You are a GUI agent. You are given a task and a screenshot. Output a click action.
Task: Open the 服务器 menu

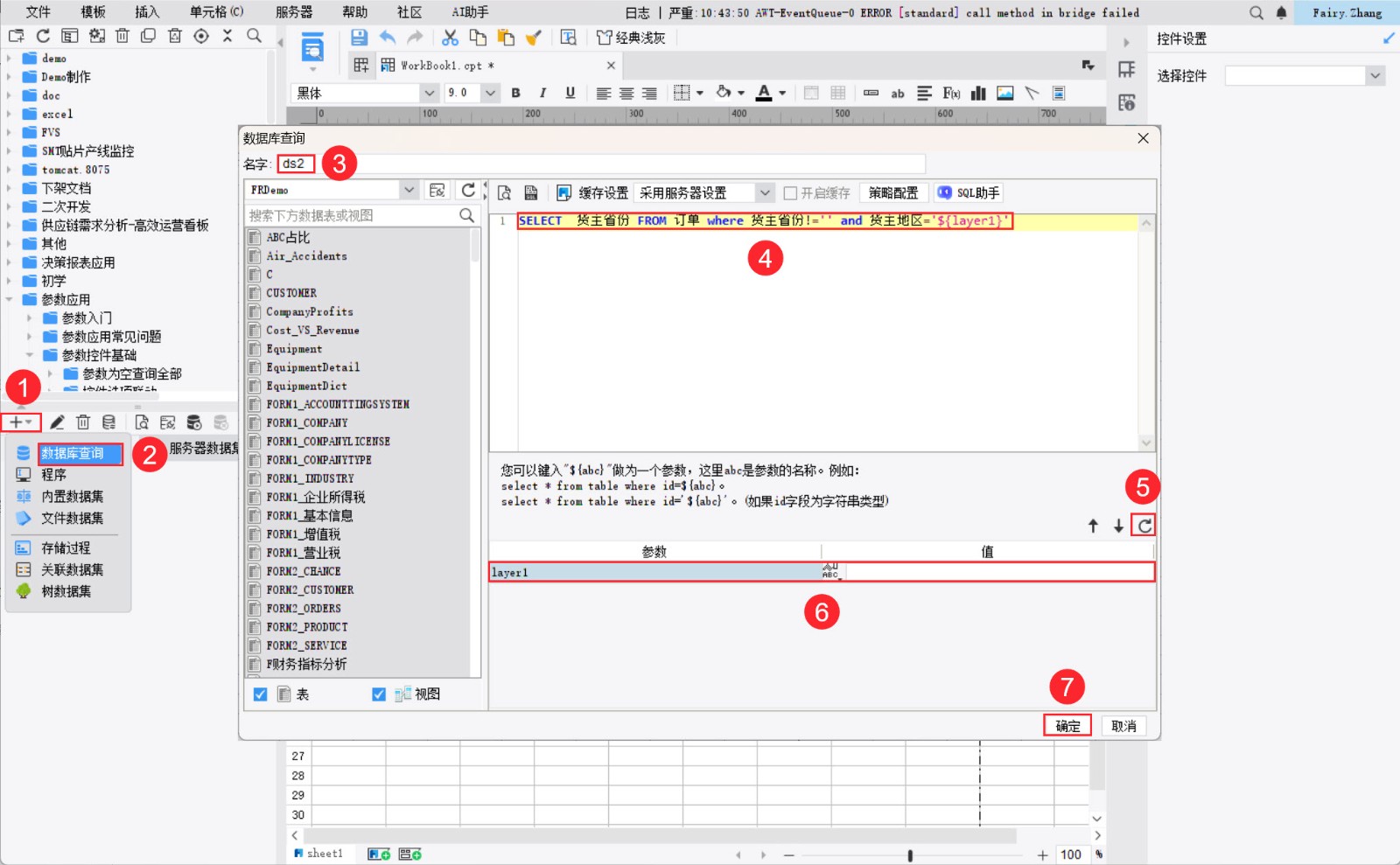pos(294,12)
